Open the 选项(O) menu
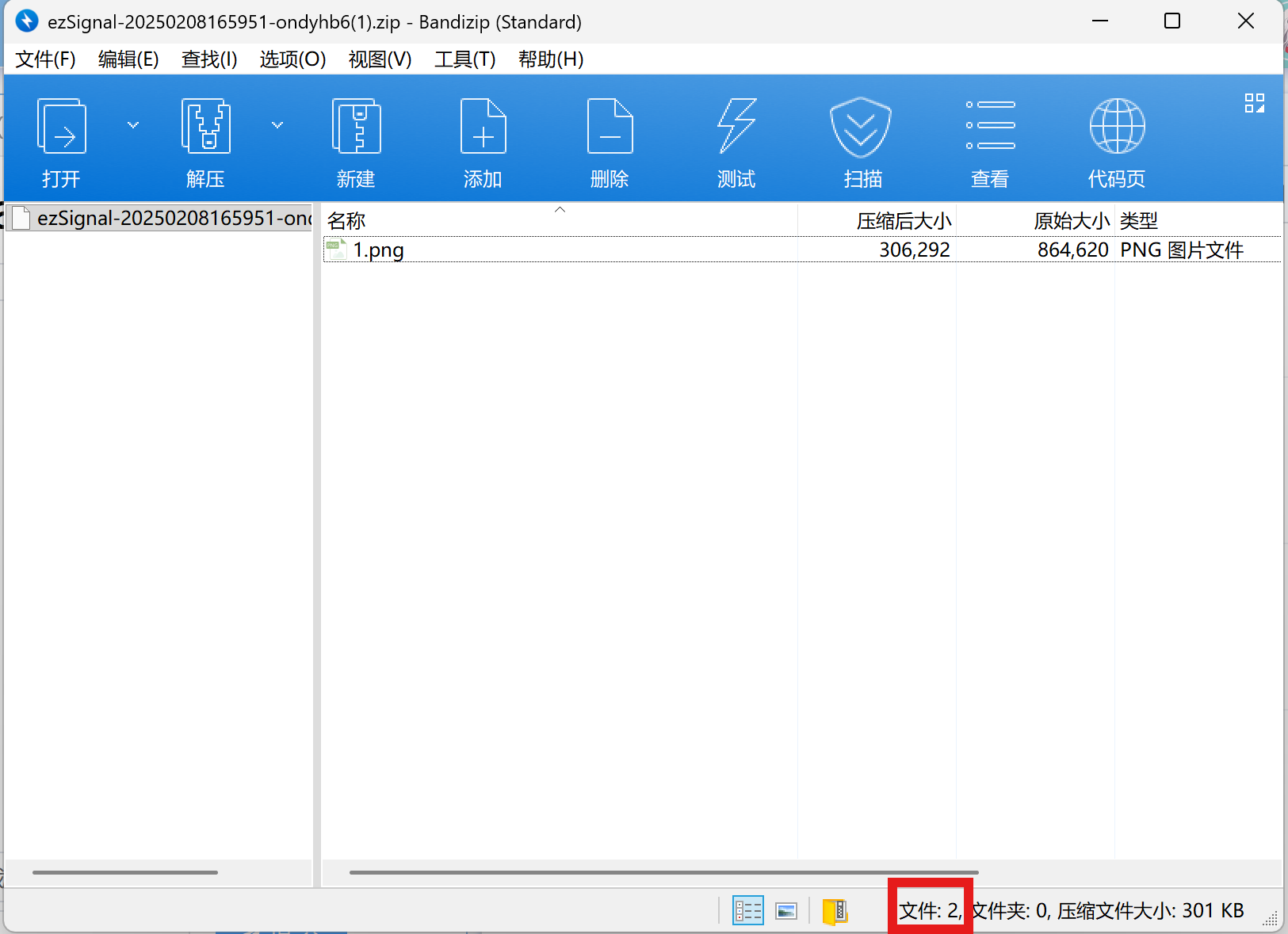This screenshot has width=1288, height=934. (x=292, y=59)
